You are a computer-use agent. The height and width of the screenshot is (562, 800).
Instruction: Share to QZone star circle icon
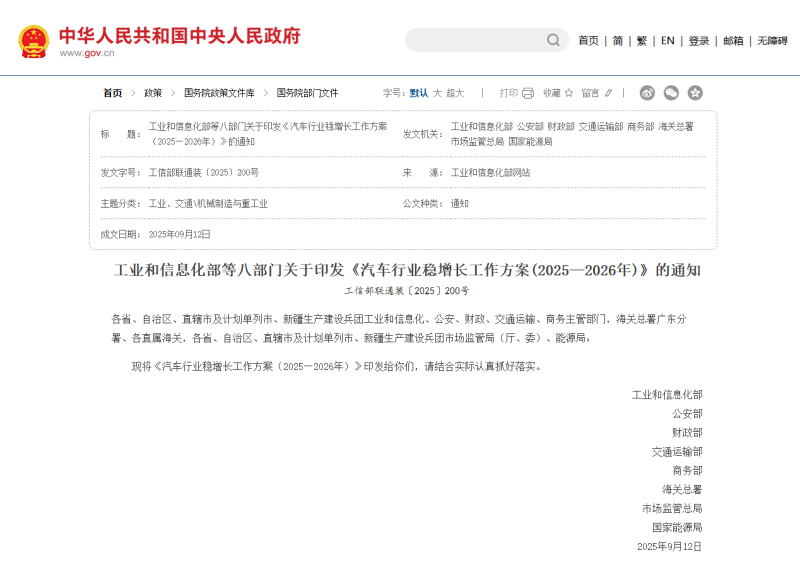click(695, 93)
